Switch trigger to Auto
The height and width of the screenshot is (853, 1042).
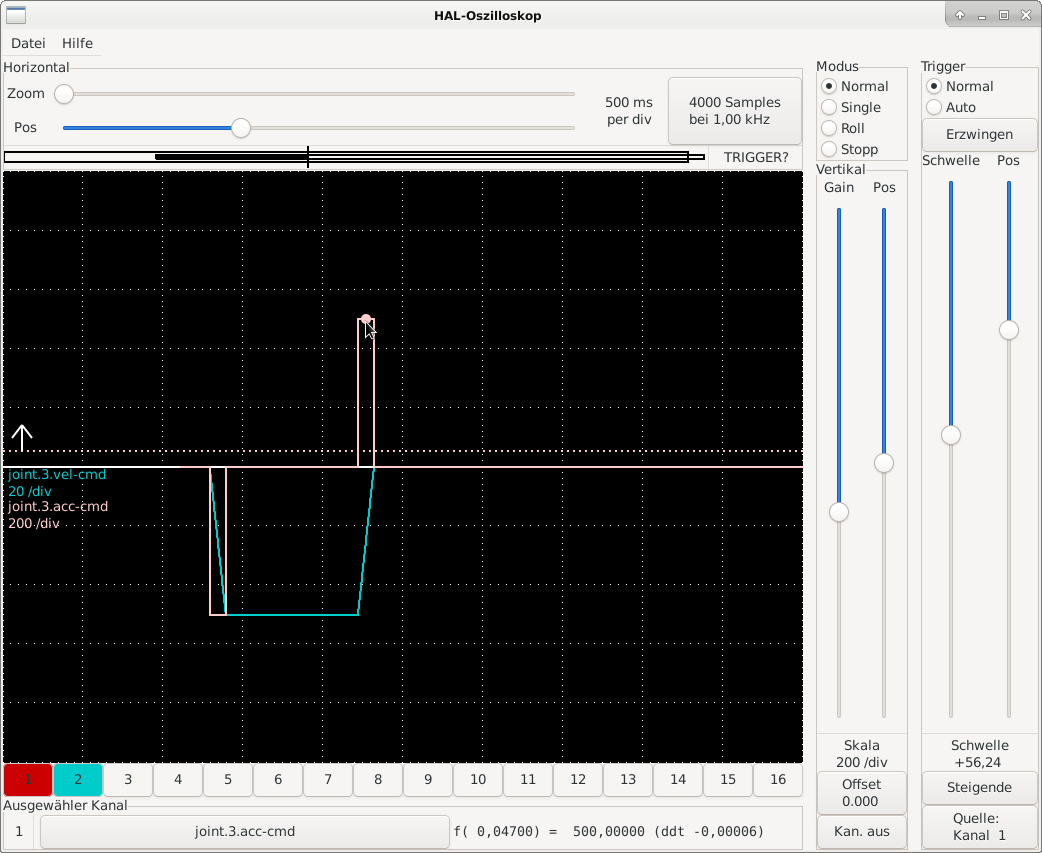[x=934, y=107]
